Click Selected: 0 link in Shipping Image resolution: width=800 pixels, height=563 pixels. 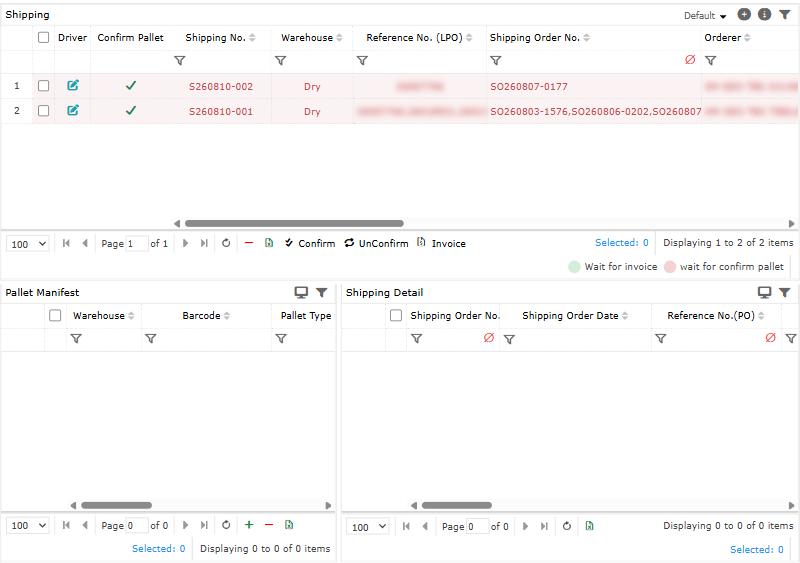tap(621, 242)
